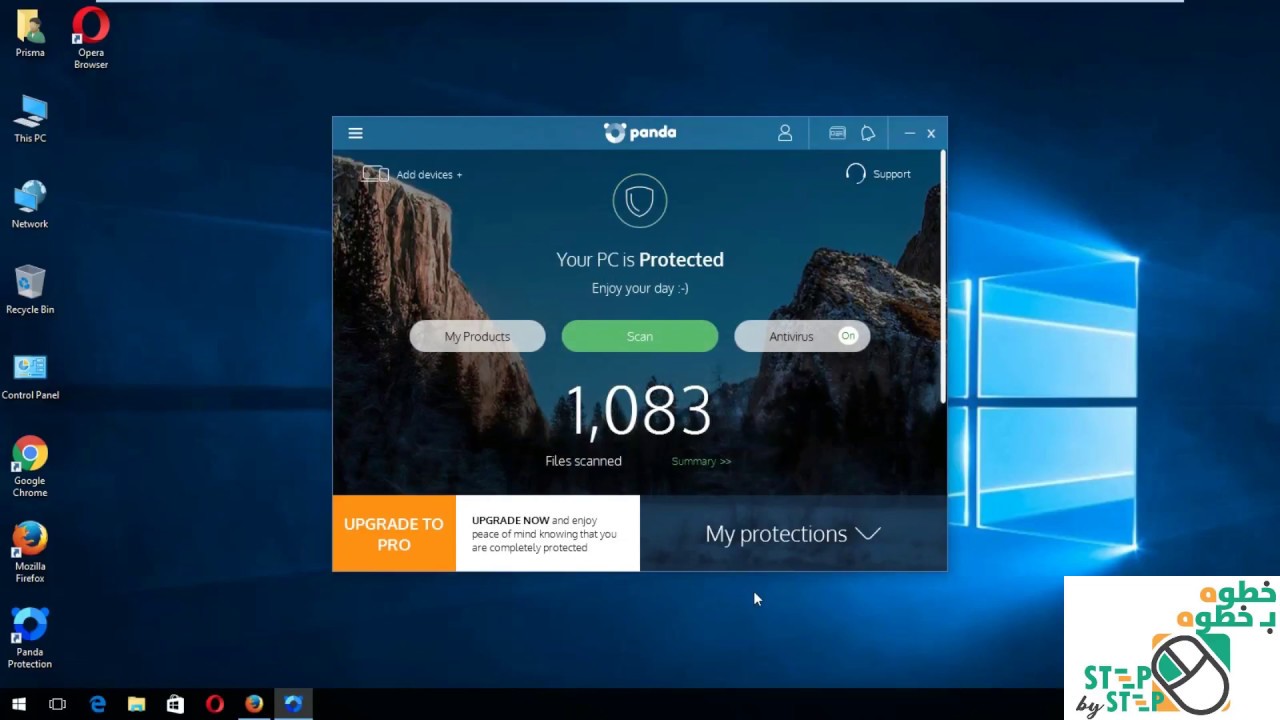Click the Panda window vertical scrollbar
This screenshot has height=720, width=1280.
click(x=942, y=277)
